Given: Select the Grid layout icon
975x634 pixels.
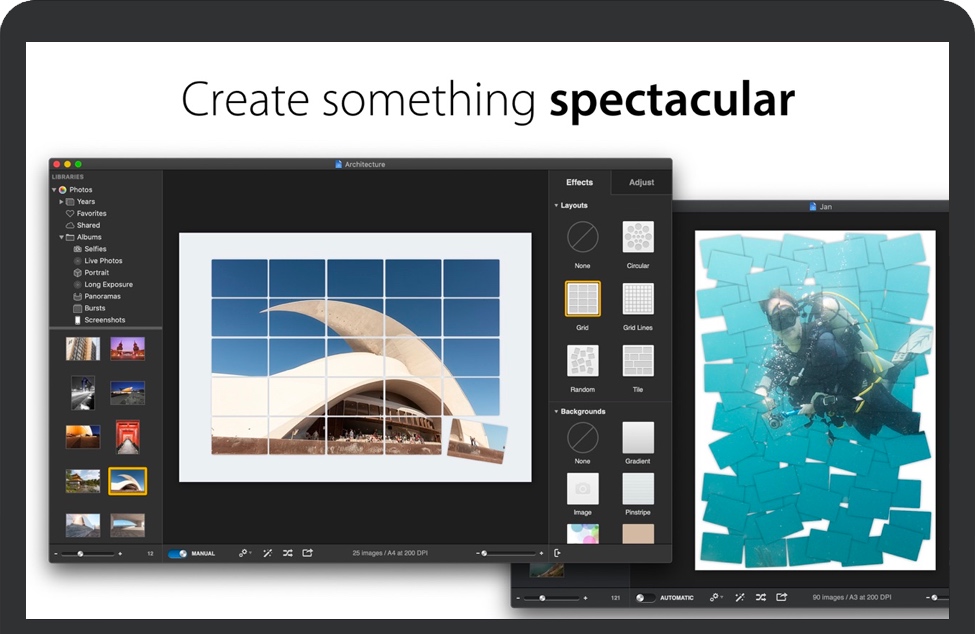Looking at the screenshot, I should coord(582,298).
